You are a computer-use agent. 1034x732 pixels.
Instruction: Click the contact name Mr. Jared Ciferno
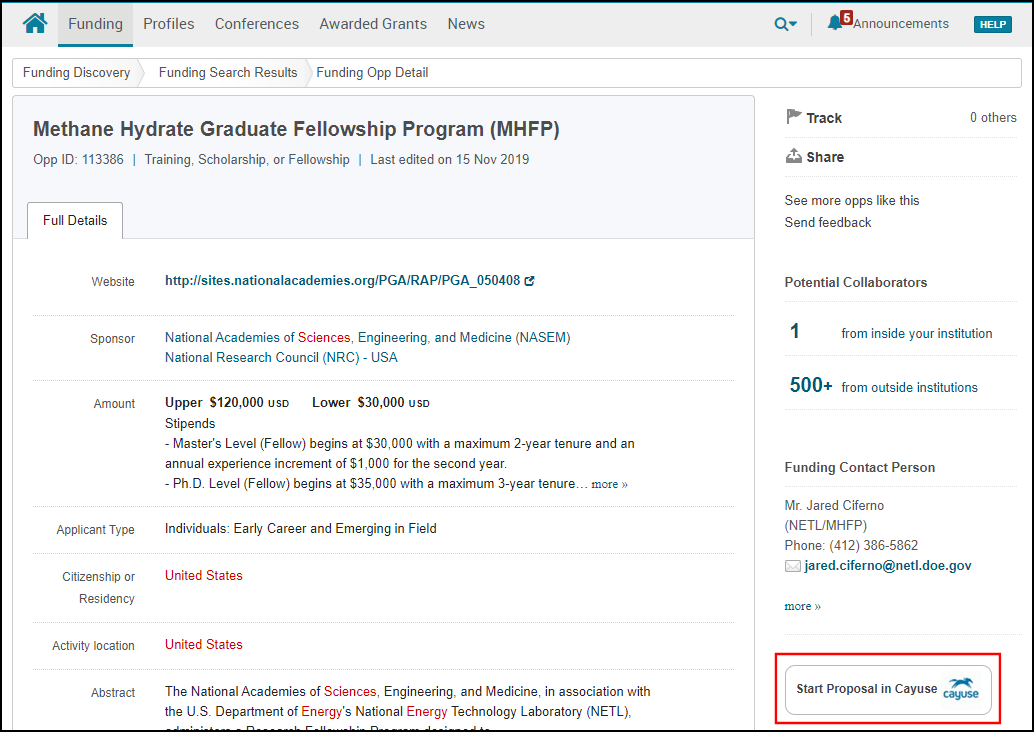pos(834,506)
